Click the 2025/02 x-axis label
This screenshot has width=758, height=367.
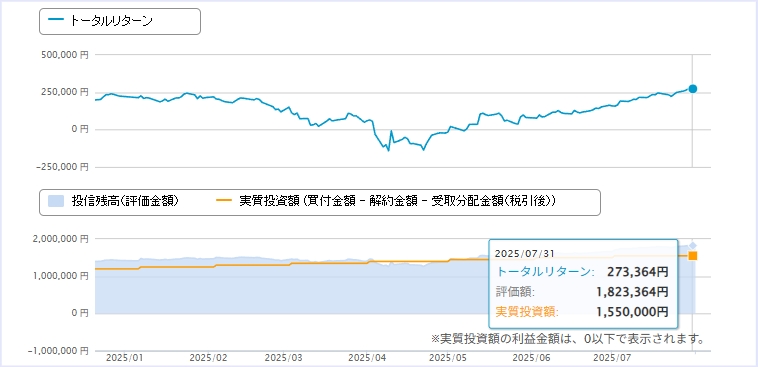tap(208, 358)
